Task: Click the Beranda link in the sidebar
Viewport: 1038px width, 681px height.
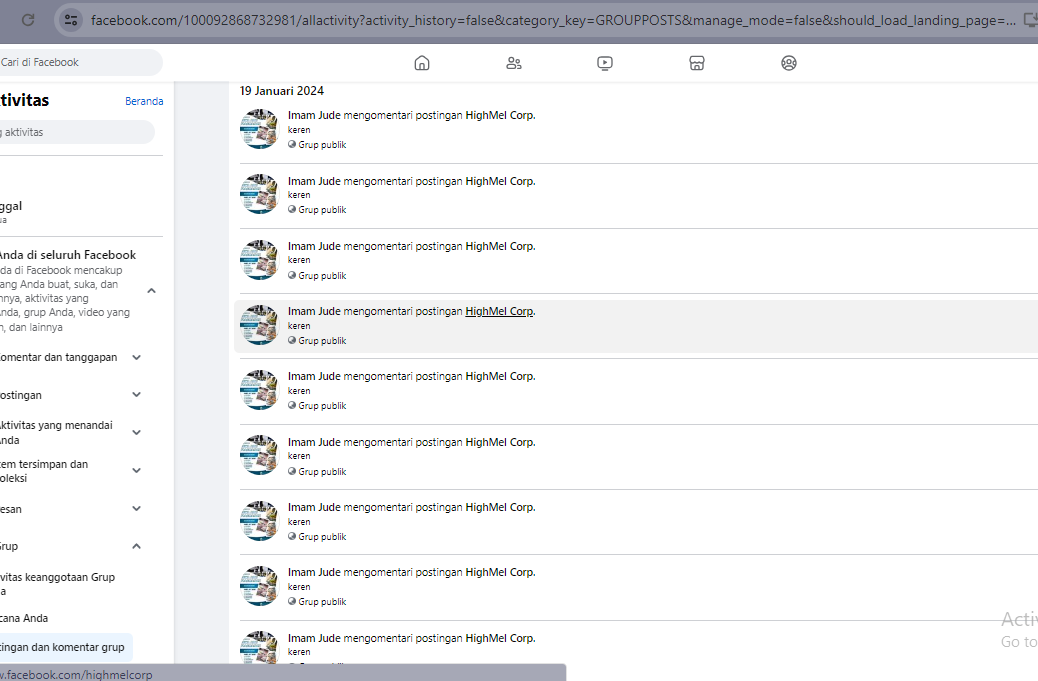Action: pos(144,101)
